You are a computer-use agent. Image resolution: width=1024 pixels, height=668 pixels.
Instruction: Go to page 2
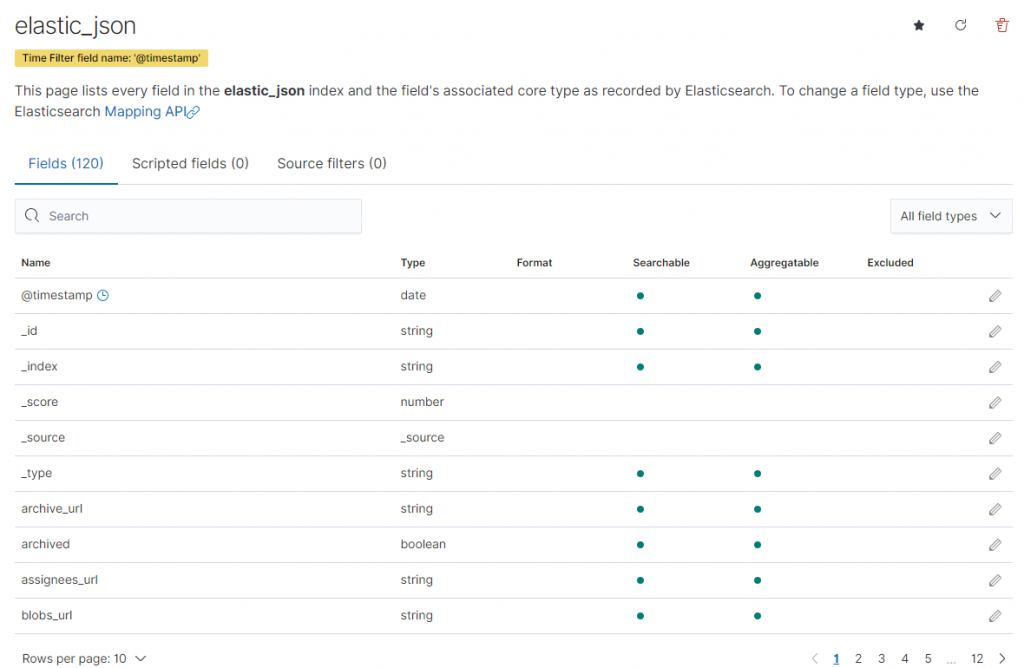pyautogui.click(x=858, y=658)
